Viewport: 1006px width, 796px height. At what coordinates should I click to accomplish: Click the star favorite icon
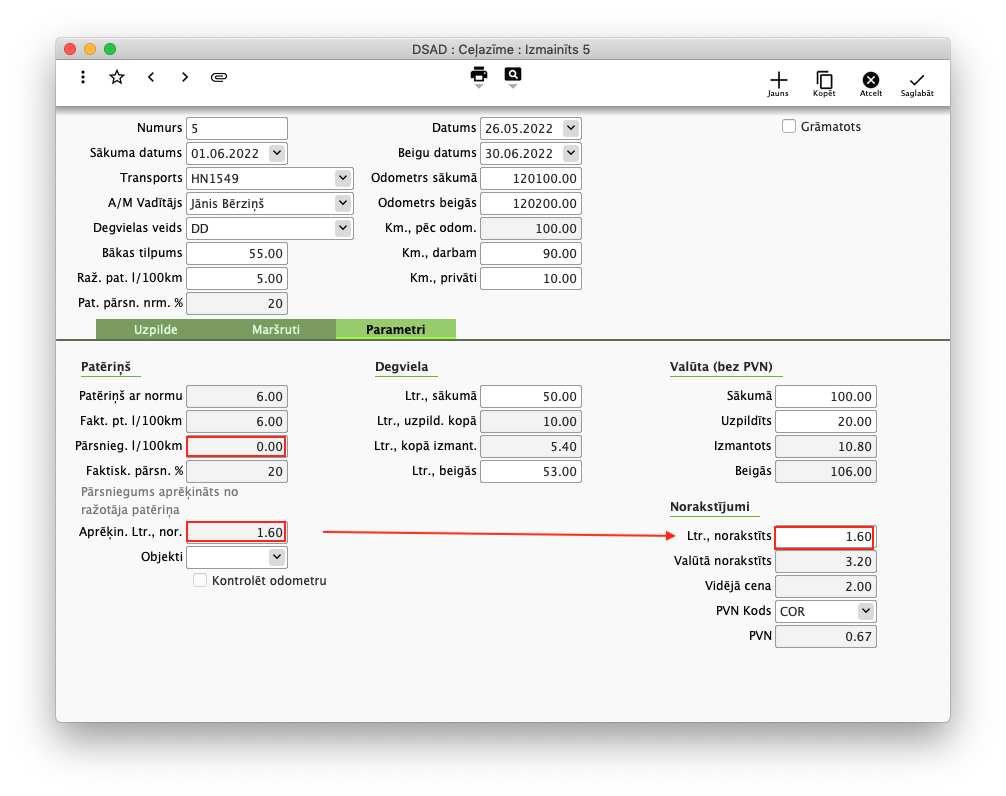(117, 77)
